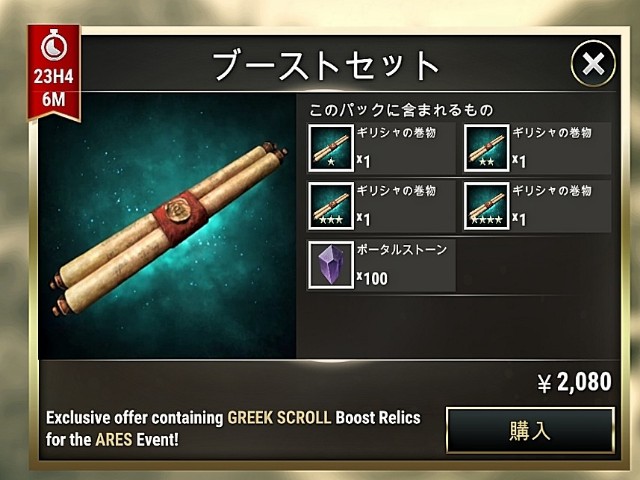Click the ¥2,080 price label
The width and height of the screenshot is (640, 480).
574,382
